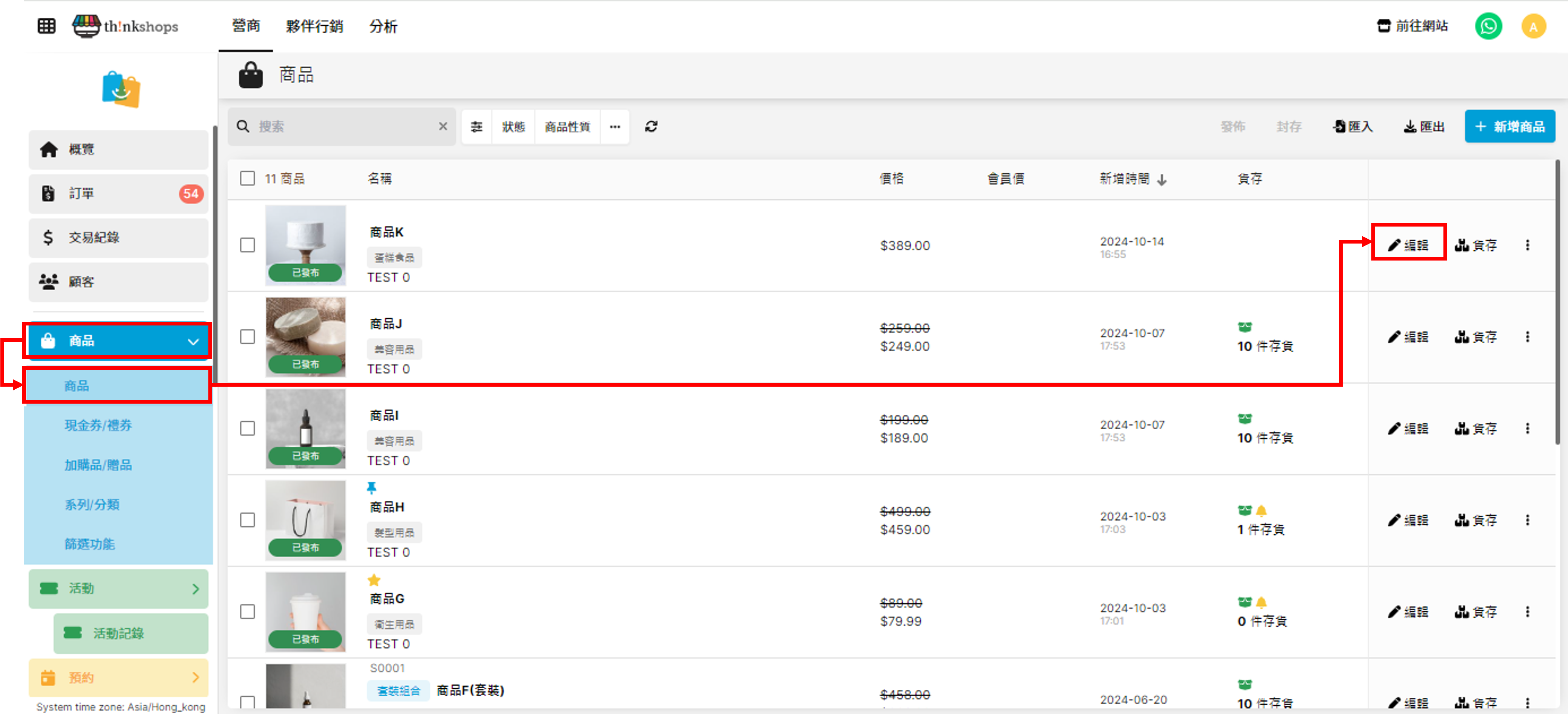Open the filter settings sliders icon
Image resolution: width=1568 pixels, height=714 pixels.
[x=477, y=126]
